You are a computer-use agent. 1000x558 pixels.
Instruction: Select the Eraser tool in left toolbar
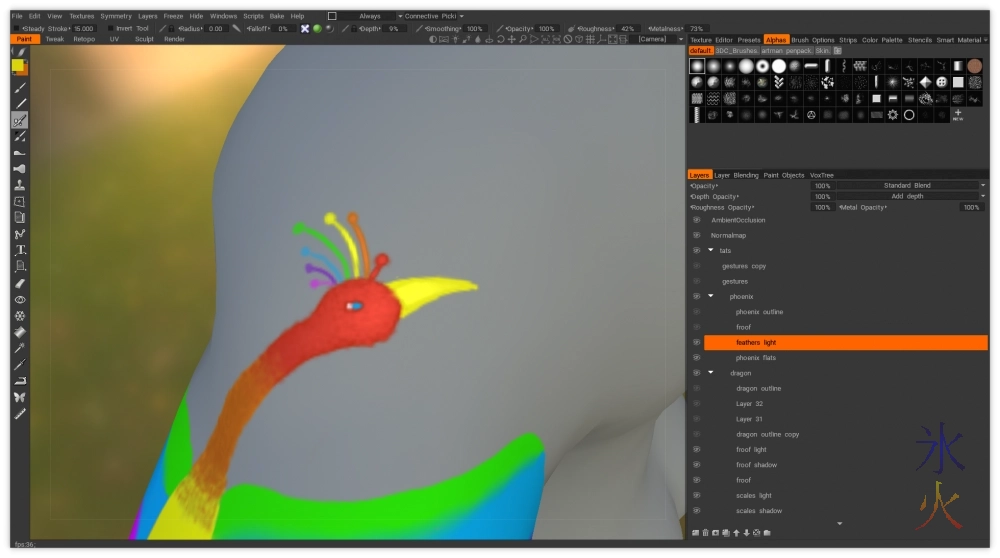click(x=20, y=283)
